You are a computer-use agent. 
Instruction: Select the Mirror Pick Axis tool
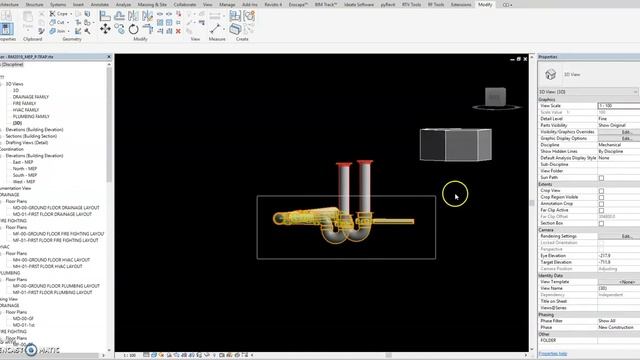[133, 16]
